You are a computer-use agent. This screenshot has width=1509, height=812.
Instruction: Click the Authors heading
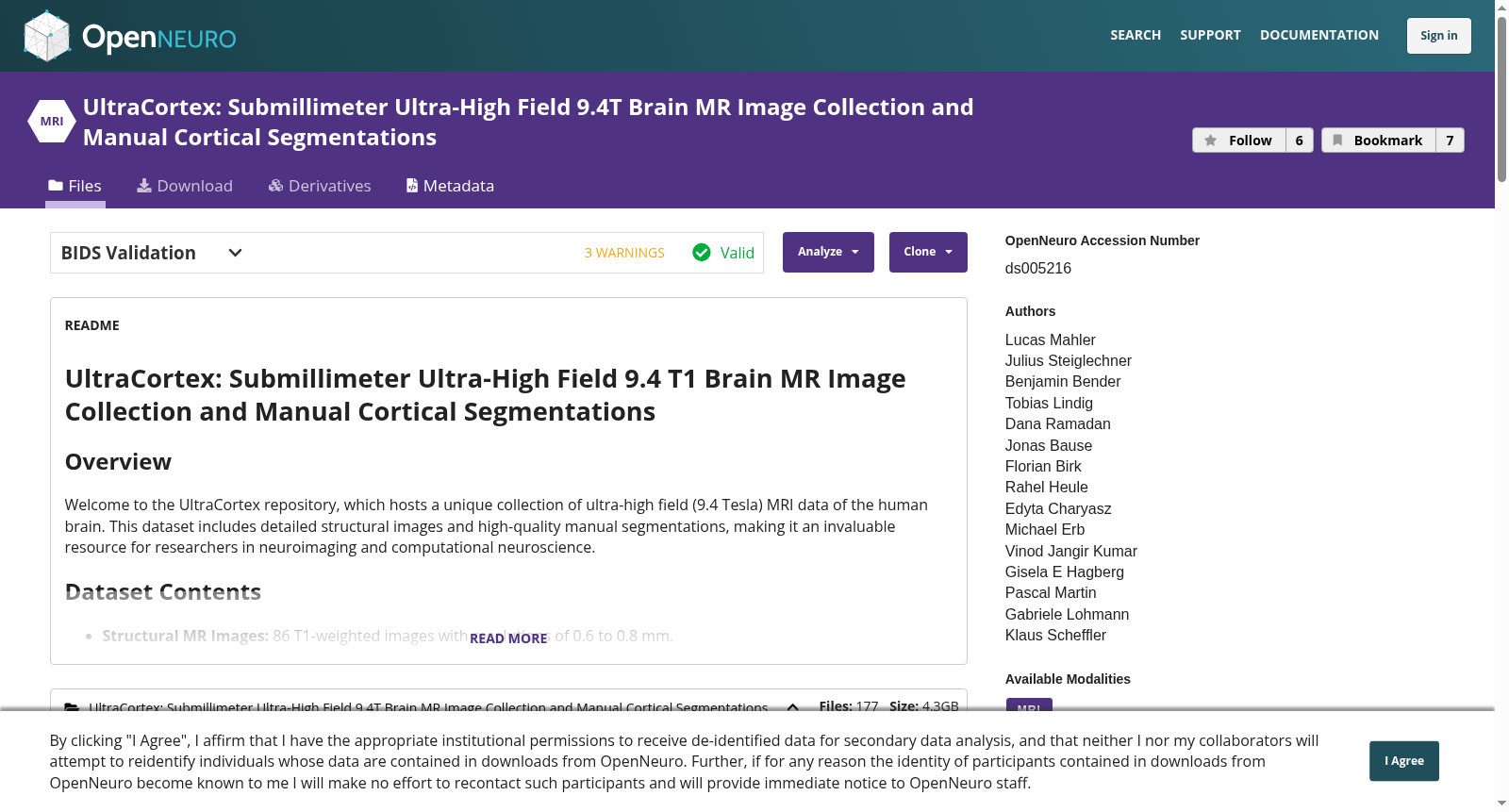click(x=1030, y=311)
